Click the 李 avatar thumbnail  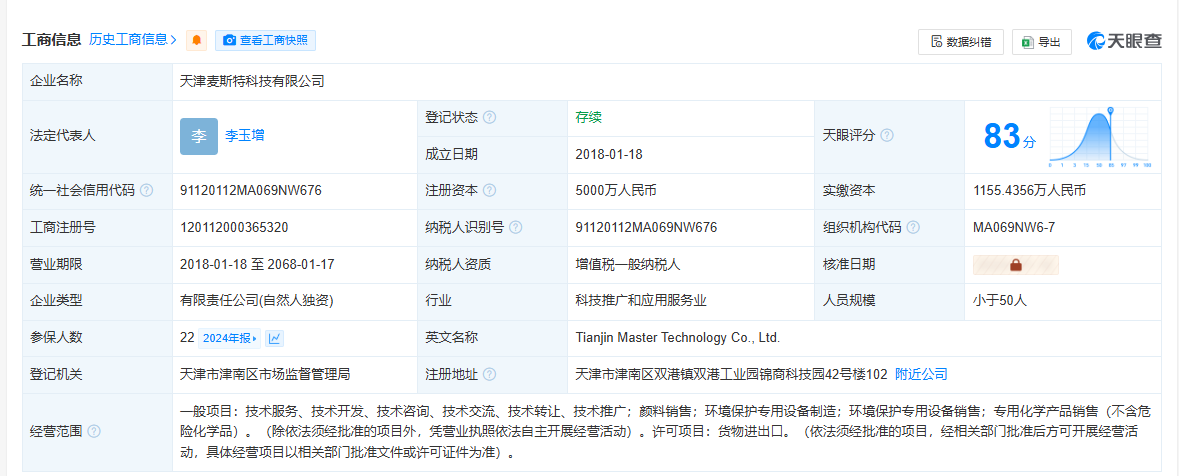[x=199, y=136]
